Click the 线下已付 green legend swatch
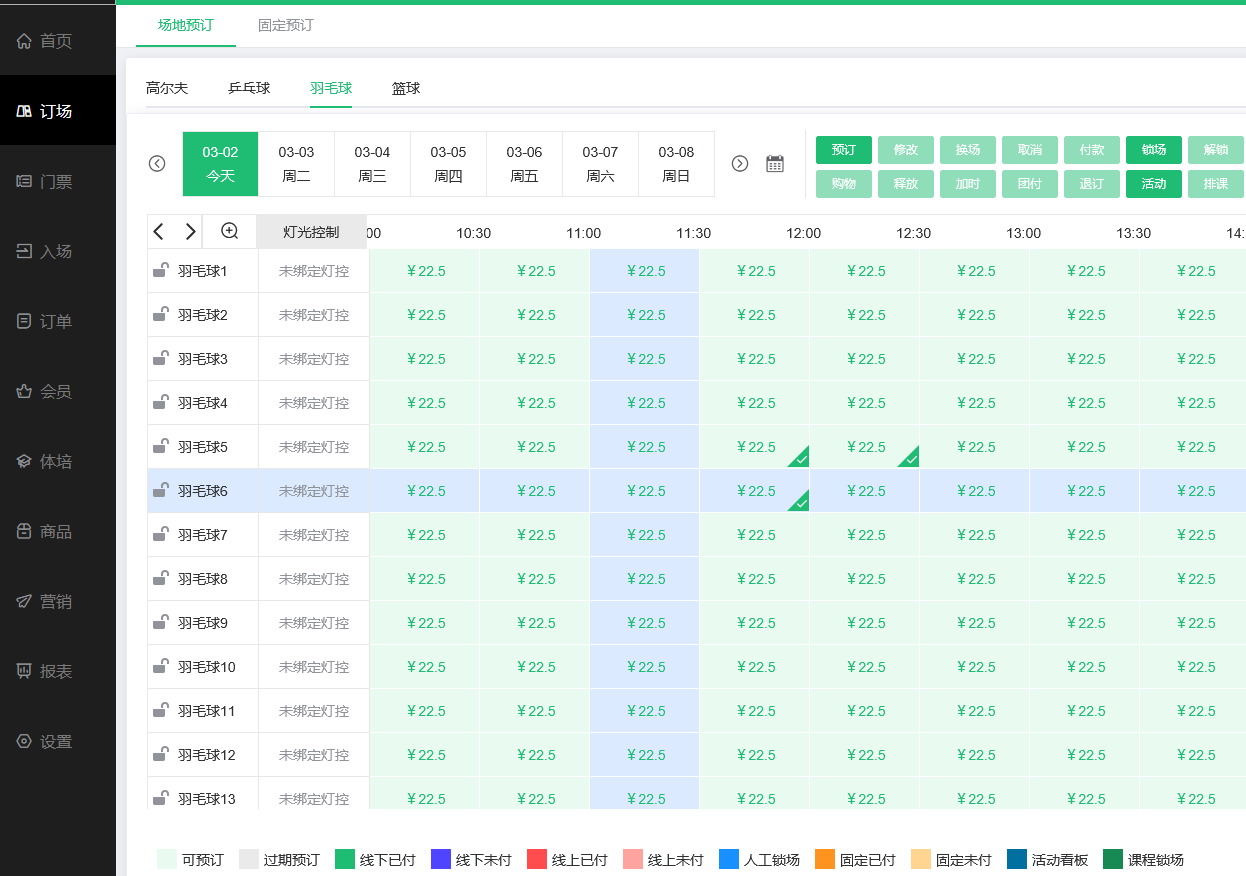Image resolution: width=1246 pixels, height=876 pixels. click(x=345, y=859)
